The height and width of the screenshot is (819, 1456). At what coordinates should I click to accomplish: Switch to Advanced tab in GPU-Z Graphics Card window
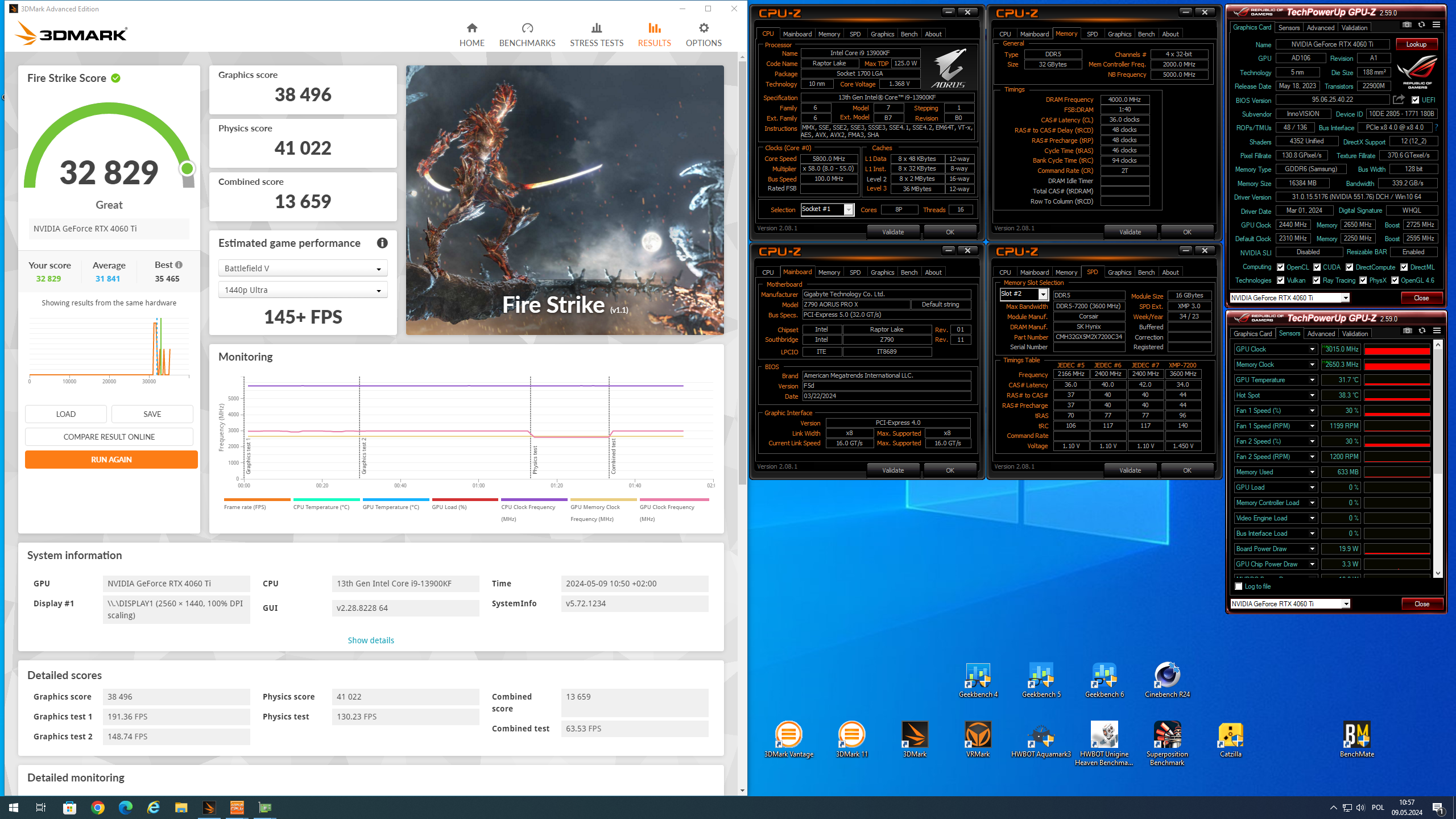click(1320, 27)
